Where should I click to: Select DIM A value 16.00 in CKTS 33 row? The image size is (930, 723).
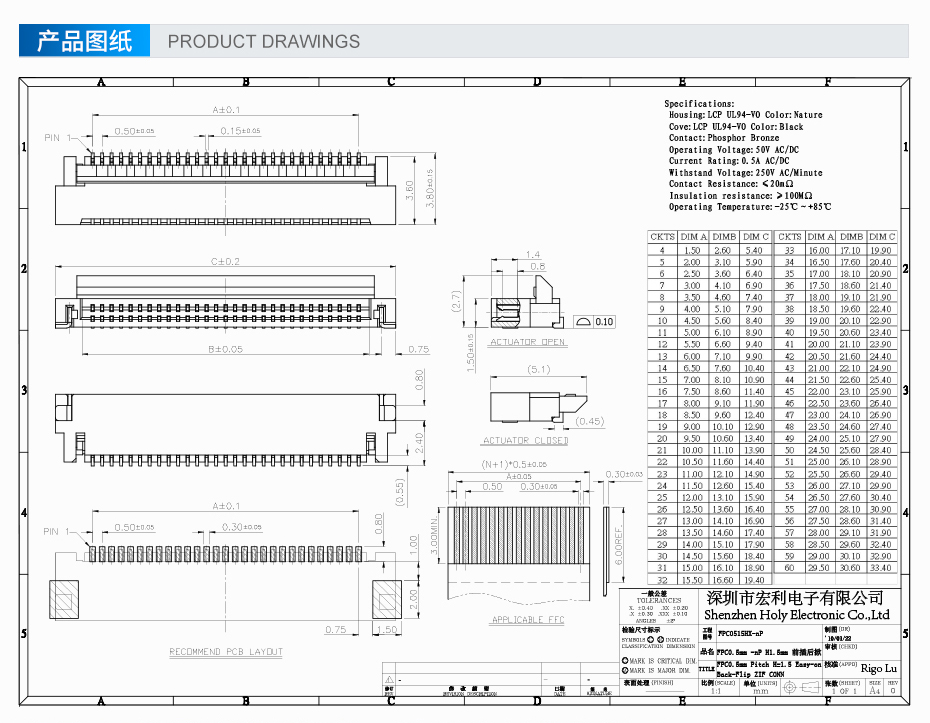click(818, 250)
